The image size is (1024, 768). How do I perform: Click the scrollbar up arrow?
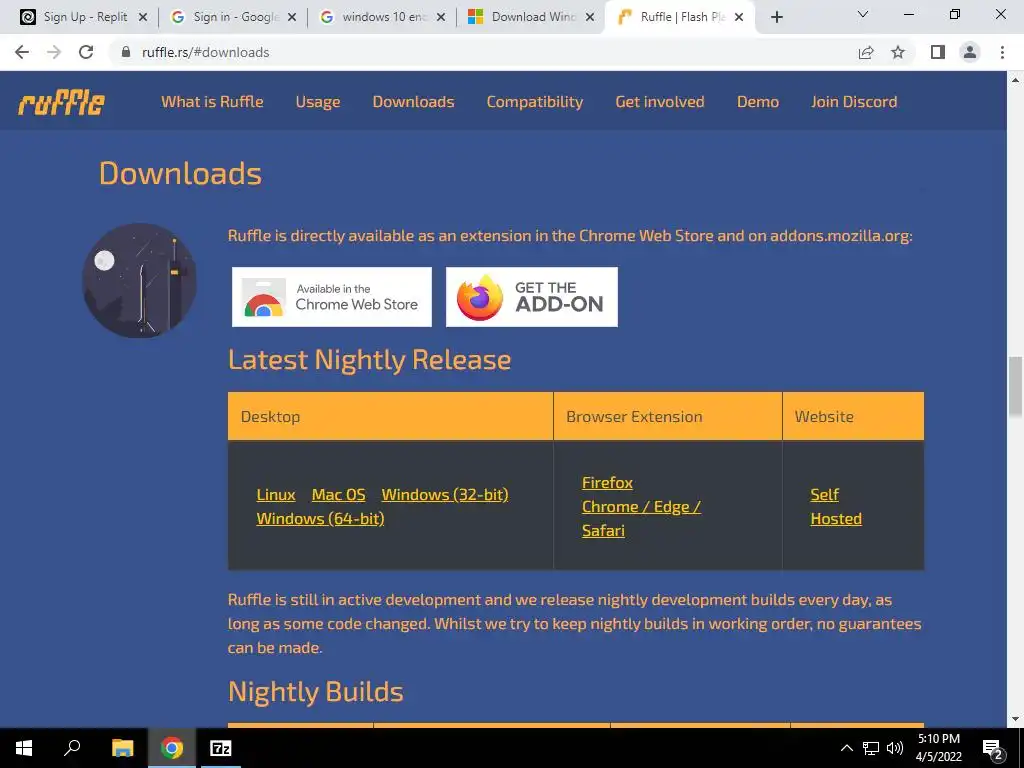(1015, 80)
